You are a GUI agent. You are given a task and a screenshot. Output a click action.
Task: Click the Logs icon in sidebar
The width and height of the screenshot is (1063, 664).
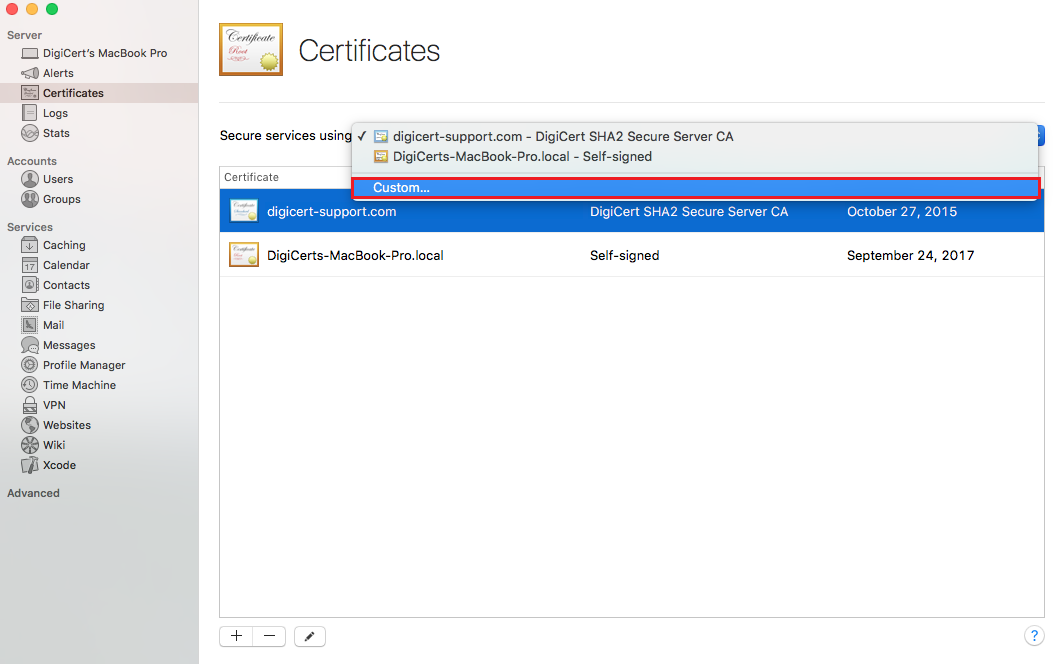[30, 113]
